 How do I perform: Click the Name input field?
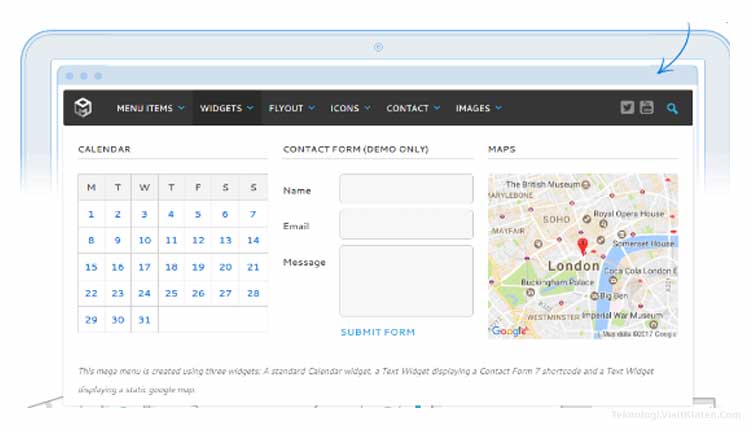pyautogui.click(x=406, y=188)
